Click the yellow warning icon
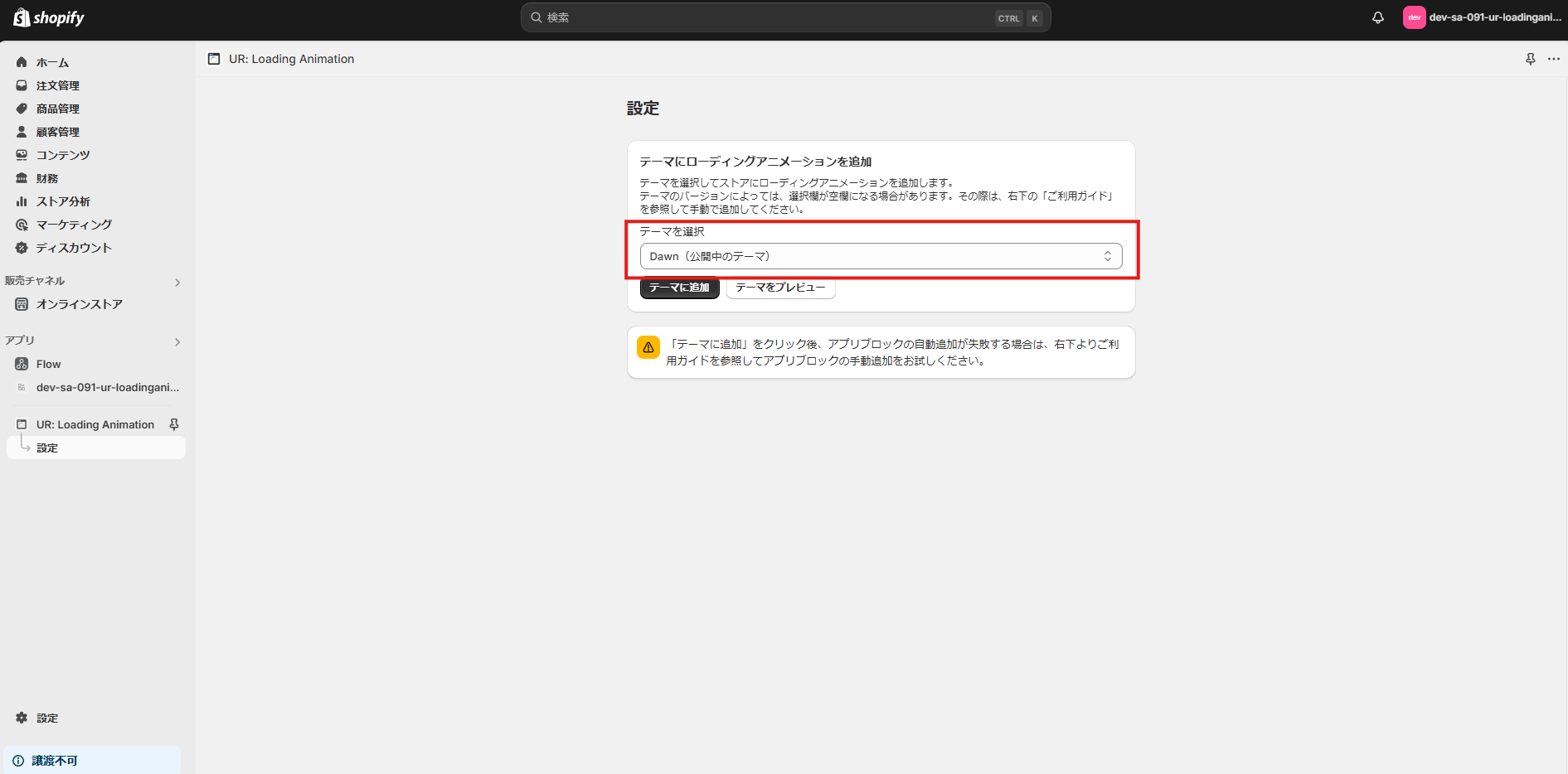 pos(648,347)
